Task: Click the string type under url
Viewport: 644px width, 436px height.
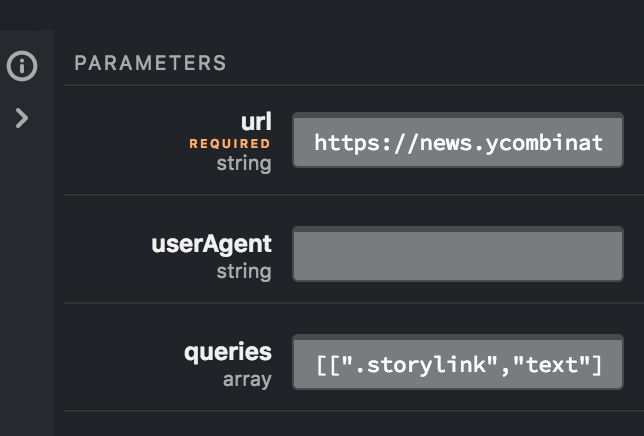Action: [x=244, y=163]
